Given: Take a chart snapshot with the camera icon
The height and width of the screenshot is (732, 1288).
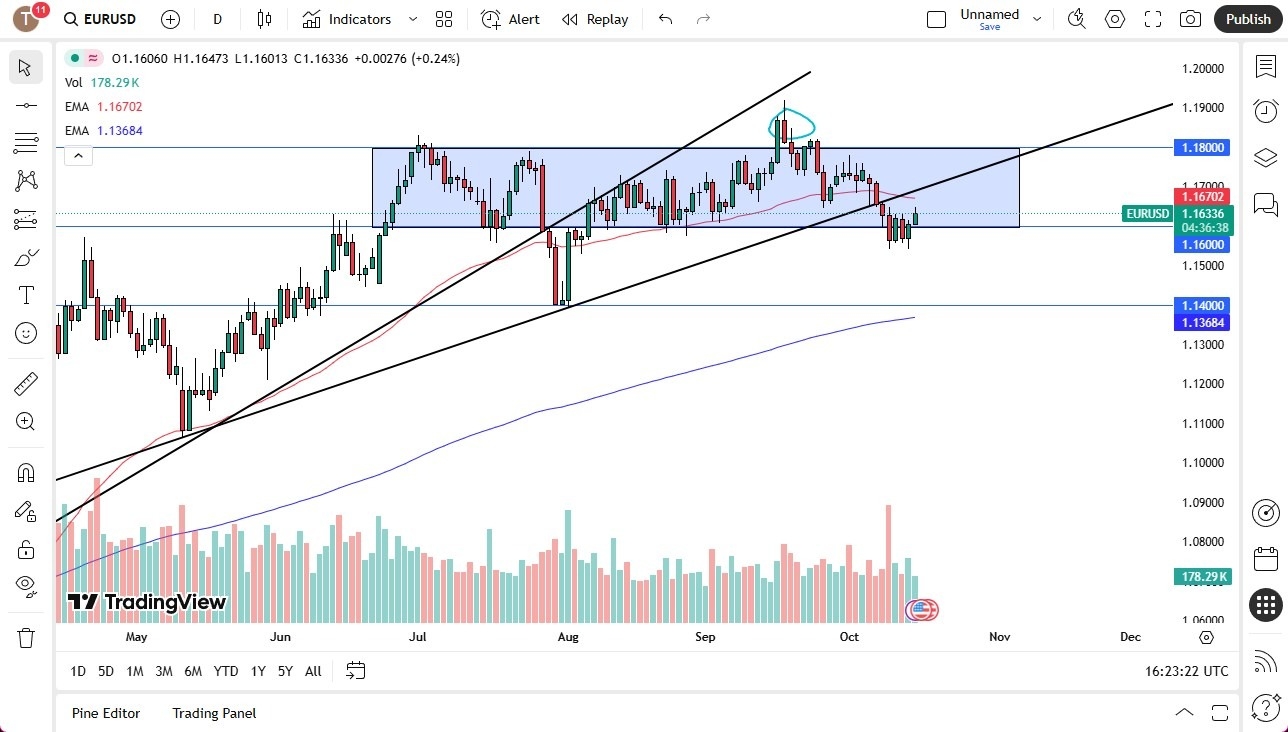Looking at the screenshot, I should [1190, 19].
